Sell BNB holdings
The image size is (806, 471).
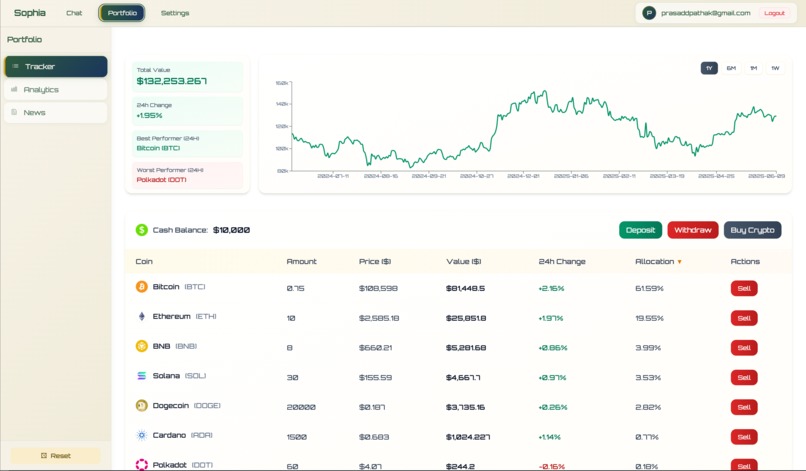(744, 348)
